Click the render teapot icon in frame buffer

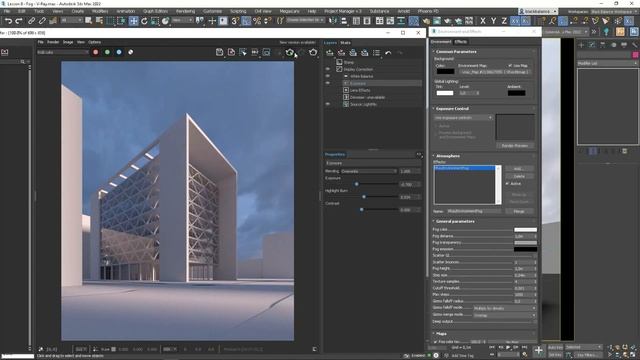(313, 52)
